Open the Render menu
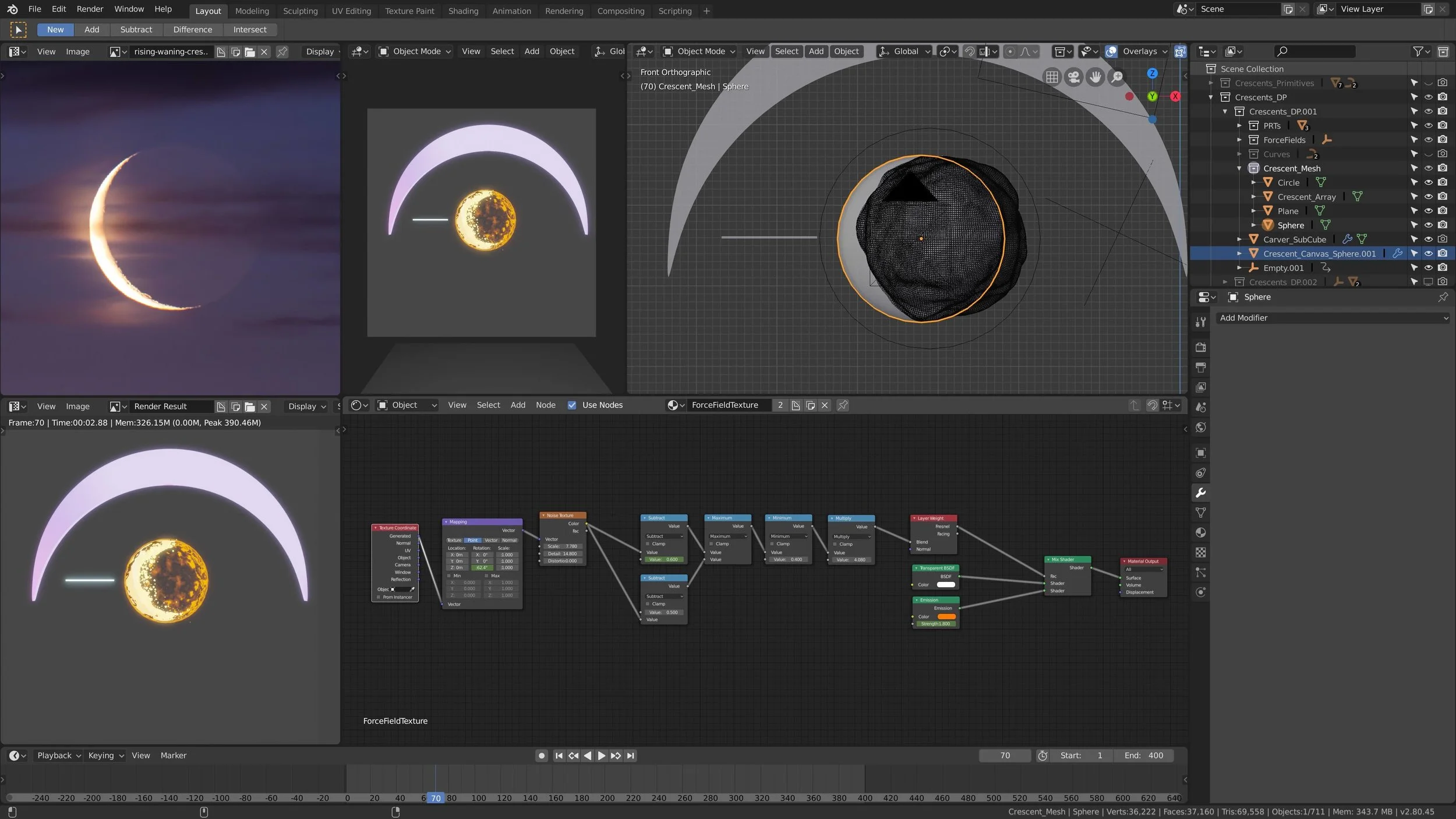The height and width of the screenshot is (819, 1456). point(90,9)
